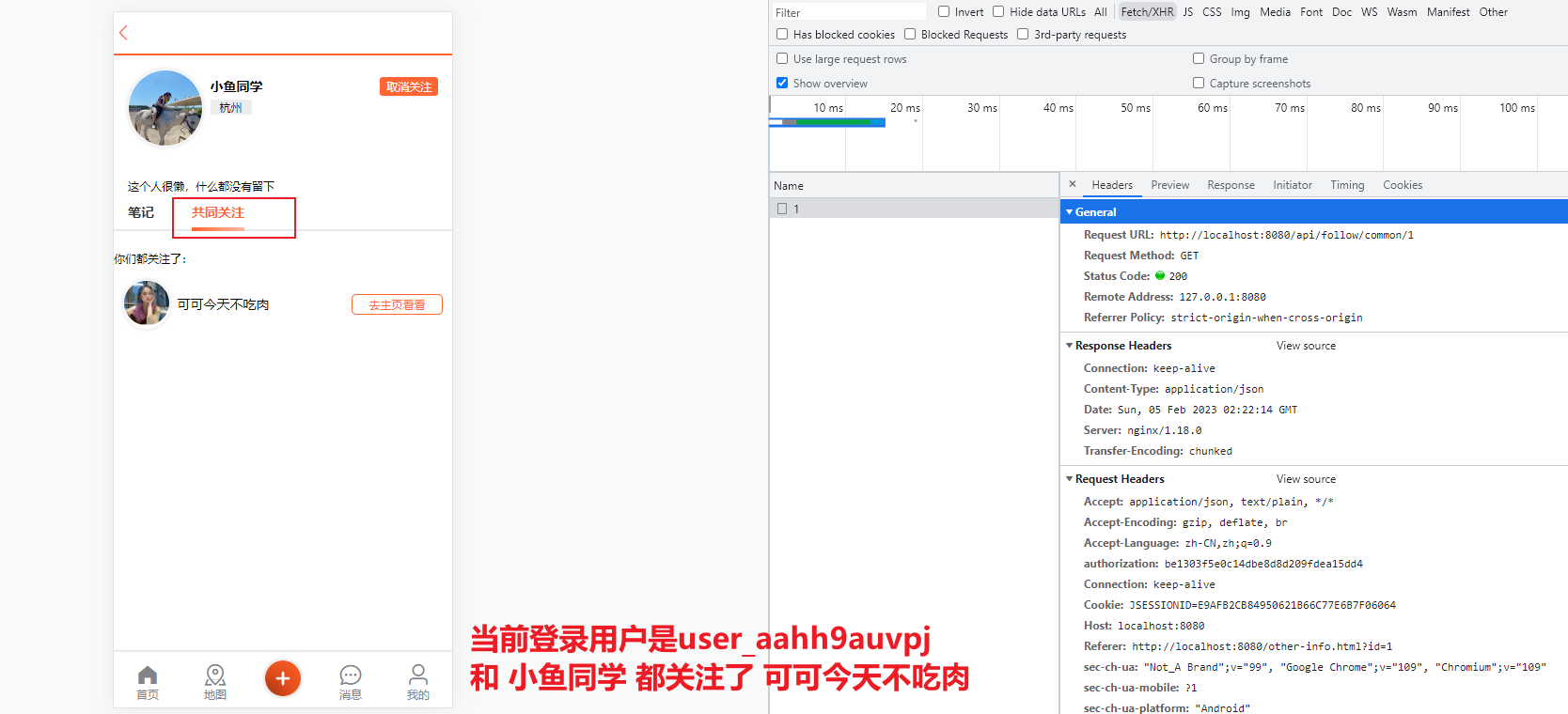Tap the orange plus publish button

click(x=283, y=678)
